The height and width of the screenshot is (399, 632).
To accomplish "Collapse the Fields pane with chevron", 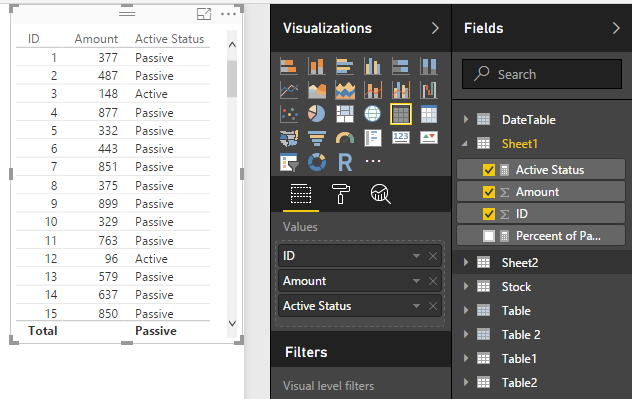I will 616,28.
